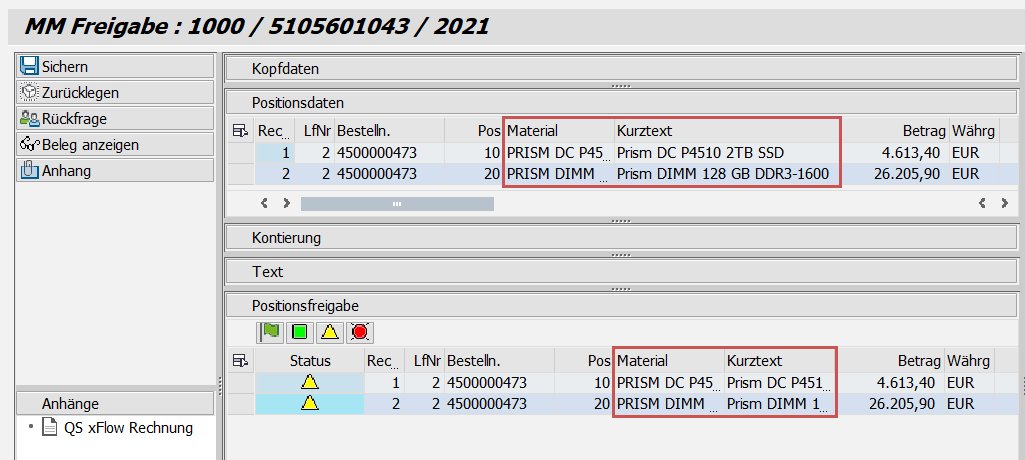The height and width of the screenshot is (460, 1025).
Task: Select row selector of Positionsfreigabe row 1
Action: (x=240, y=382)
